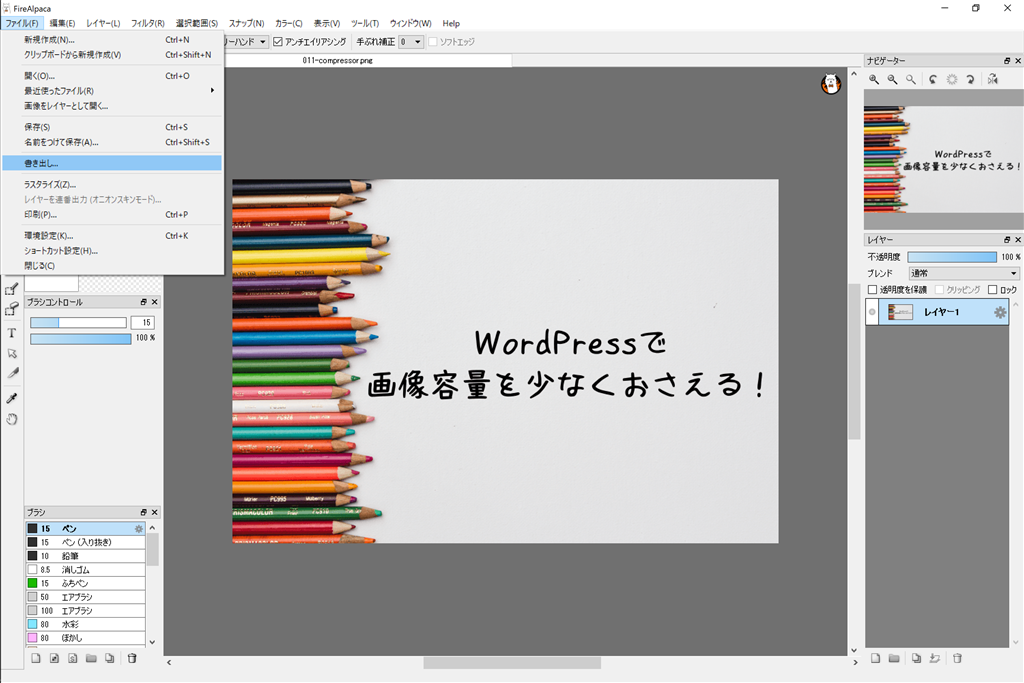This screenshot has width=1024, height=683.
Task: Click the brush size value field
Action: point(143,323)
